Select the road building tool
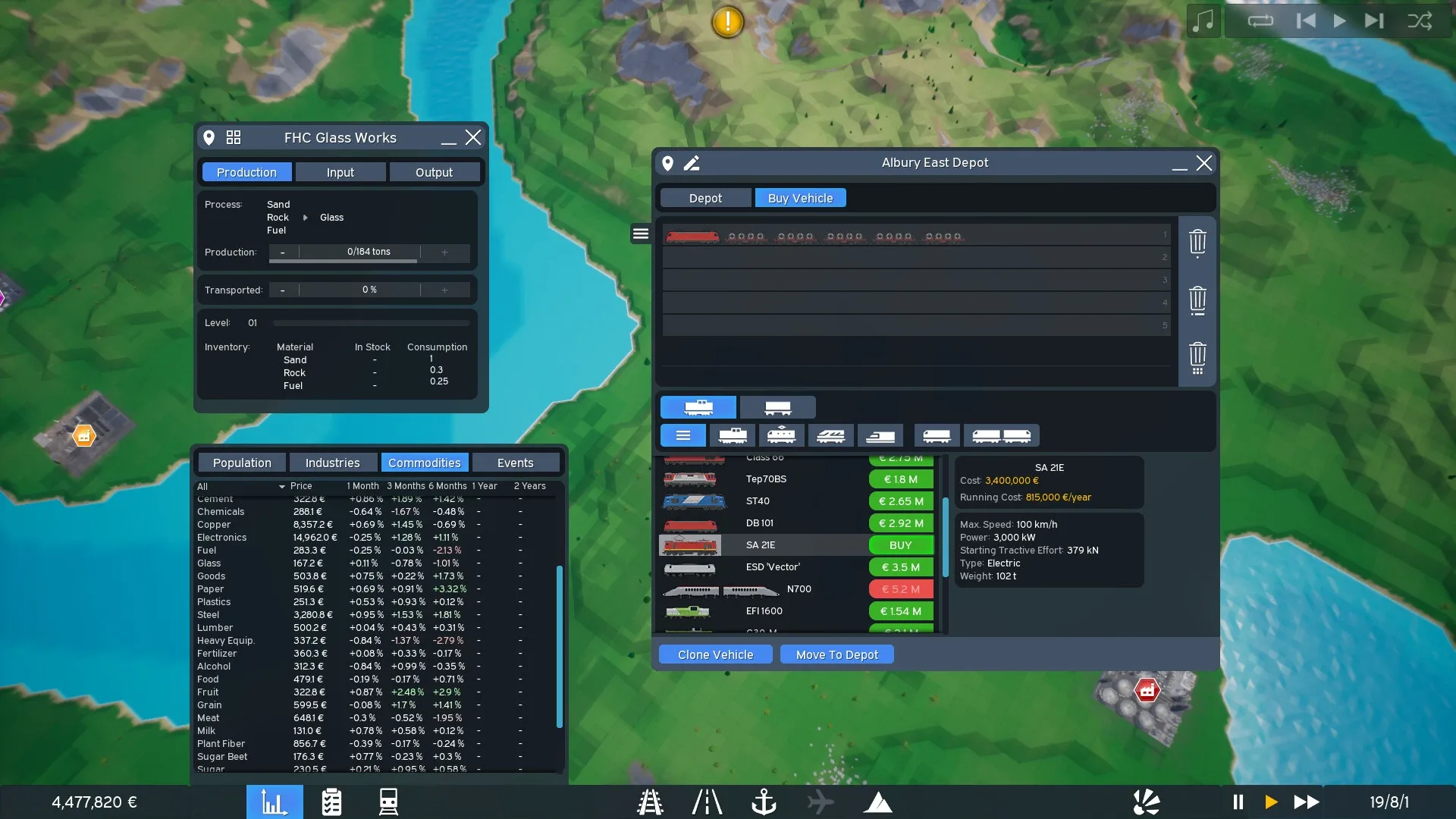1456x819 pixels. pos(707,802)
